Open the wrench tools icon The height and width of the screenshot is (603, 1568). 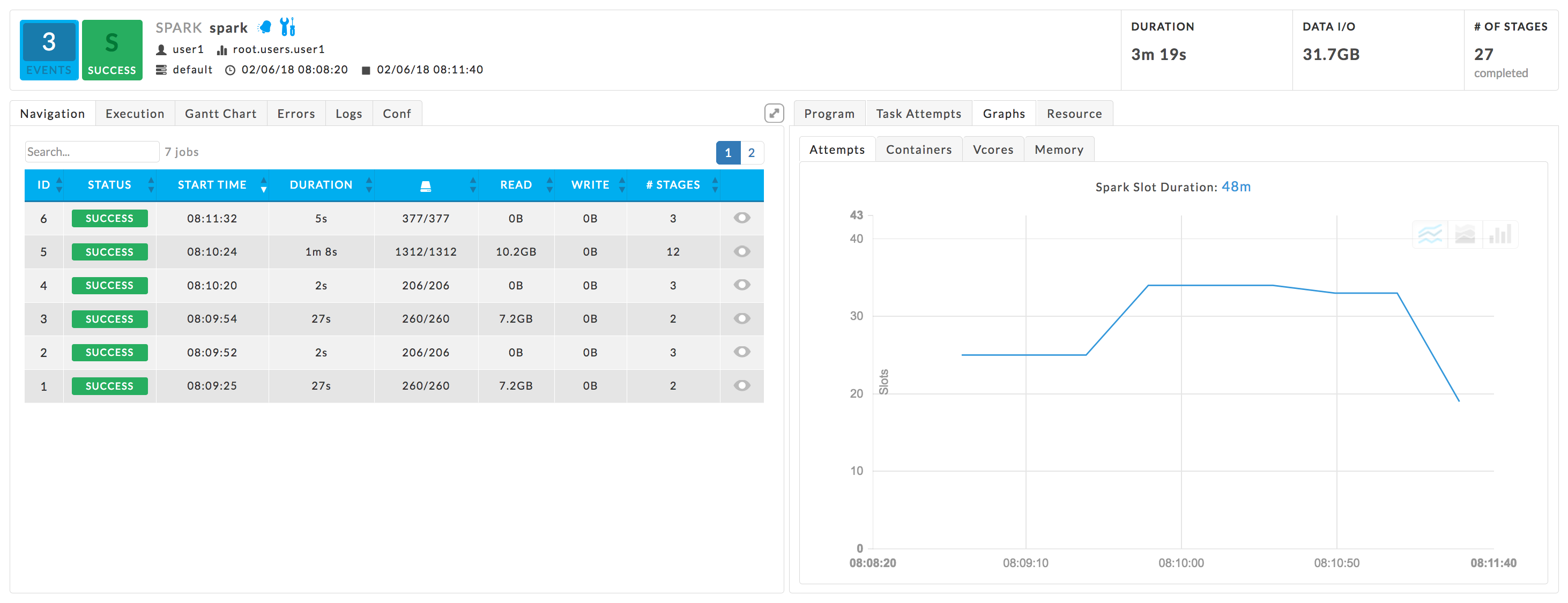[287, 27]
